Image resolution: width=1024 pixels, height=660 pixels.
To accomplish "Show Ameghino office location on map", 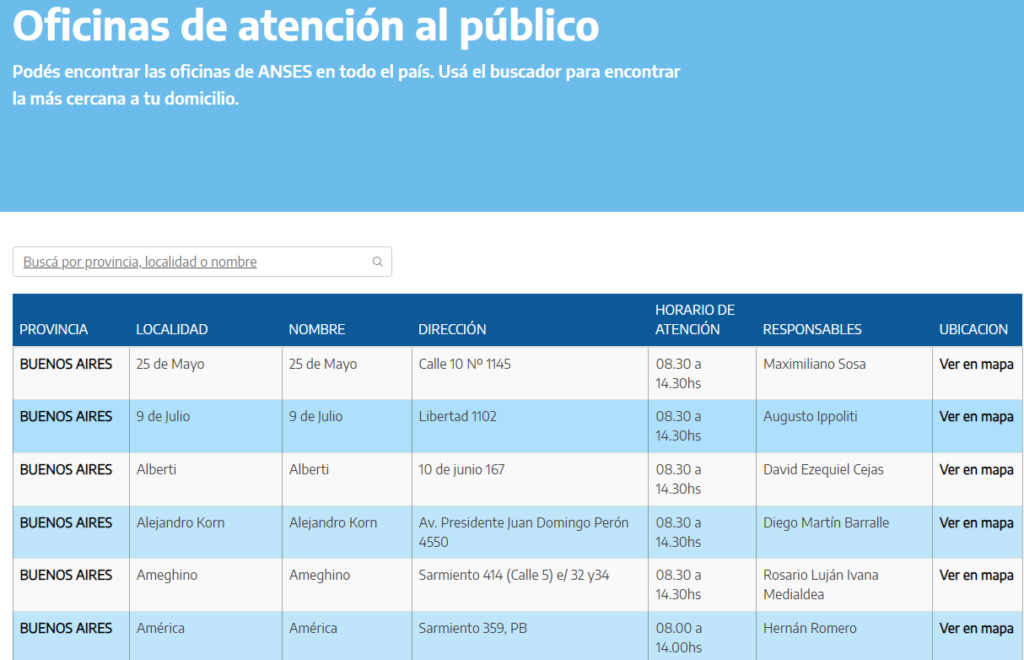I will (x=976, y=575).
